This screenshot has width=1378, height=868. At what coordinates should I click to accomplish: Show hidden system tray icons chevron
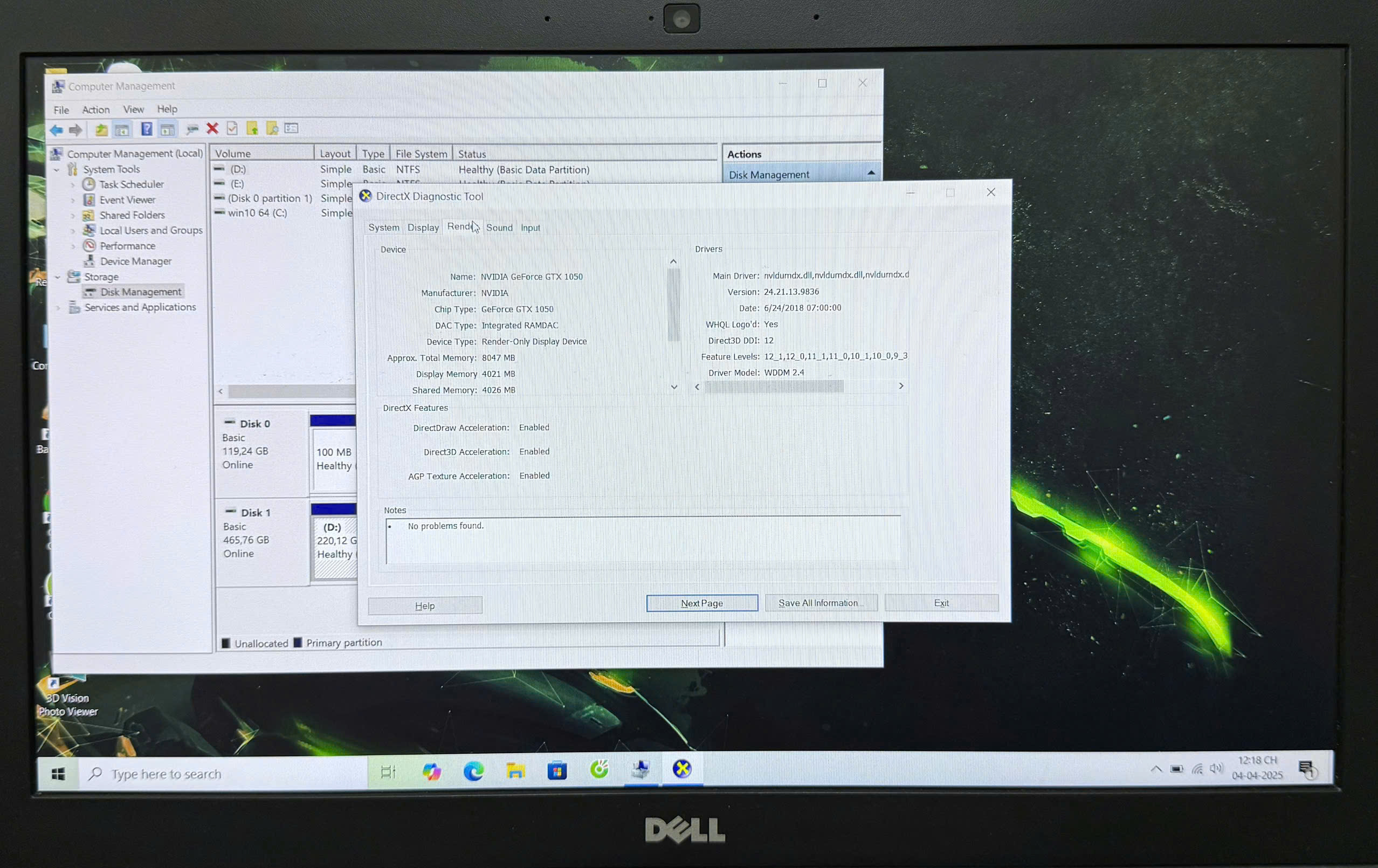[x=1156, y=769]
